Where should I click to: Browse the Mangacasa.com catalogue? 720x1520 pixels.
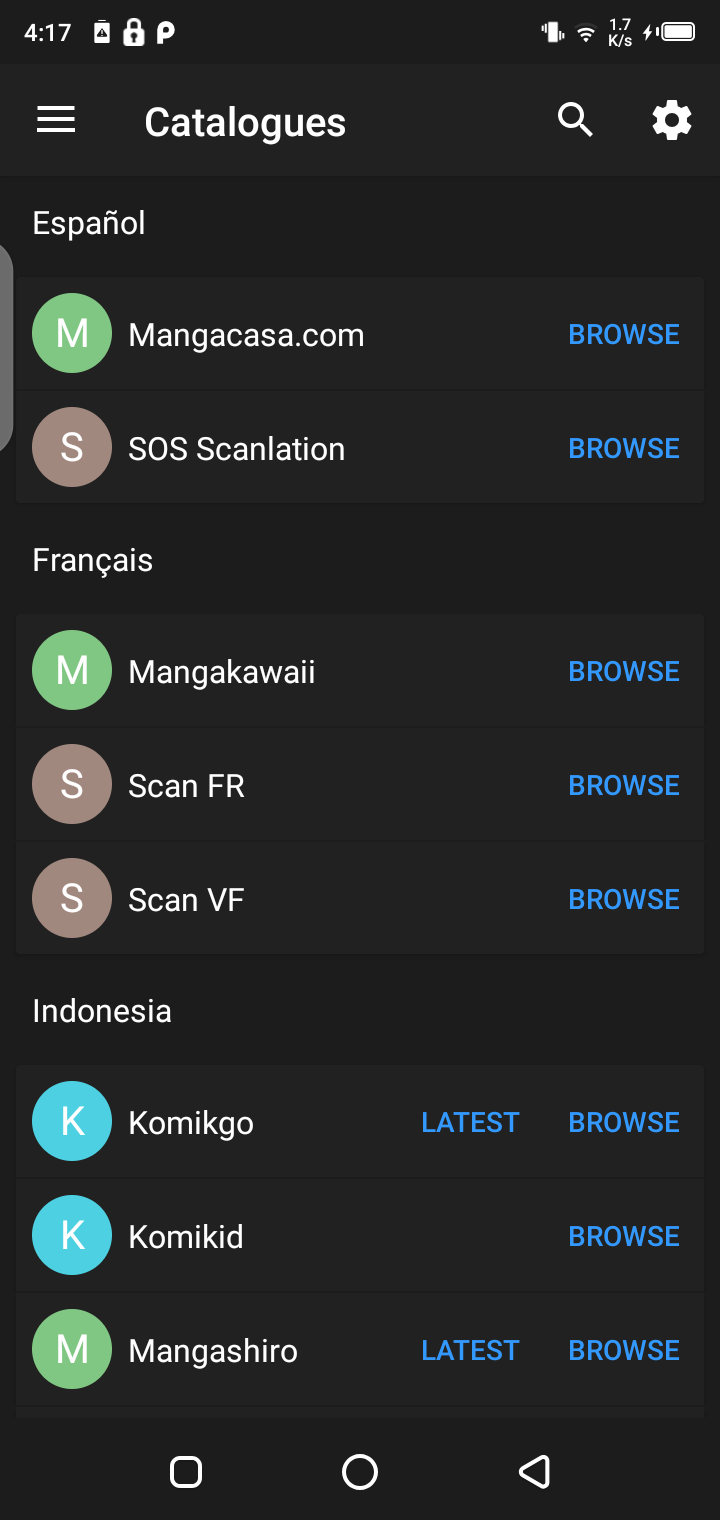click(x=624, y=334)
